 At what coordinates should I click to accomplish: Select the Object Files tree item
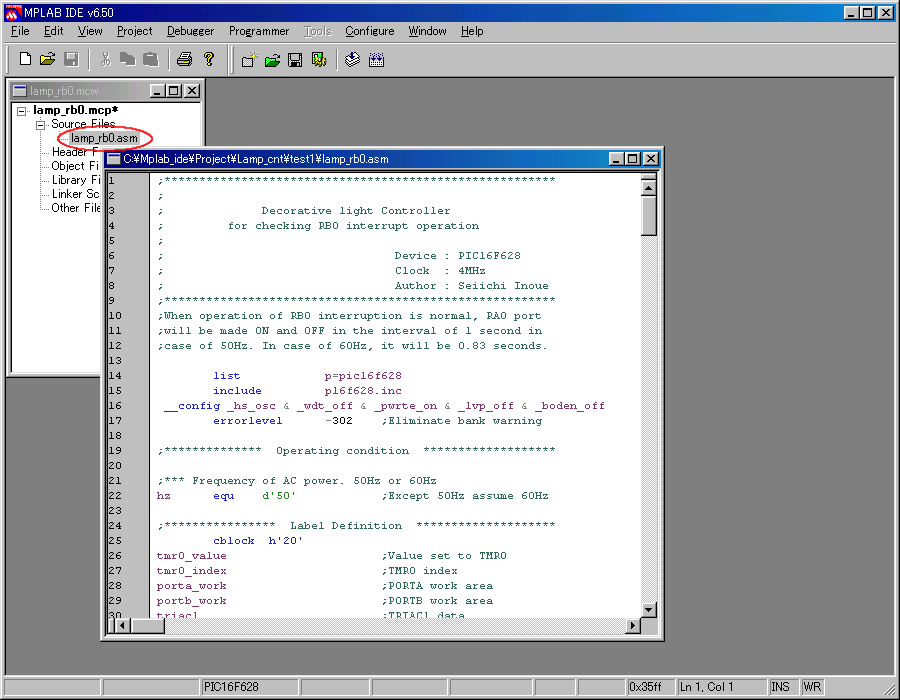pyautogui.click(x=75, y=166)
